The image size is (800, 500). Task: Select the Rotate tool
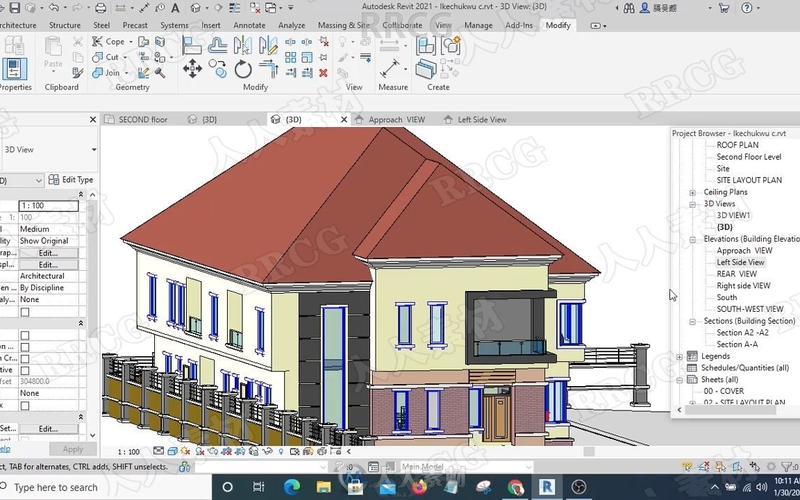[243, 69]
